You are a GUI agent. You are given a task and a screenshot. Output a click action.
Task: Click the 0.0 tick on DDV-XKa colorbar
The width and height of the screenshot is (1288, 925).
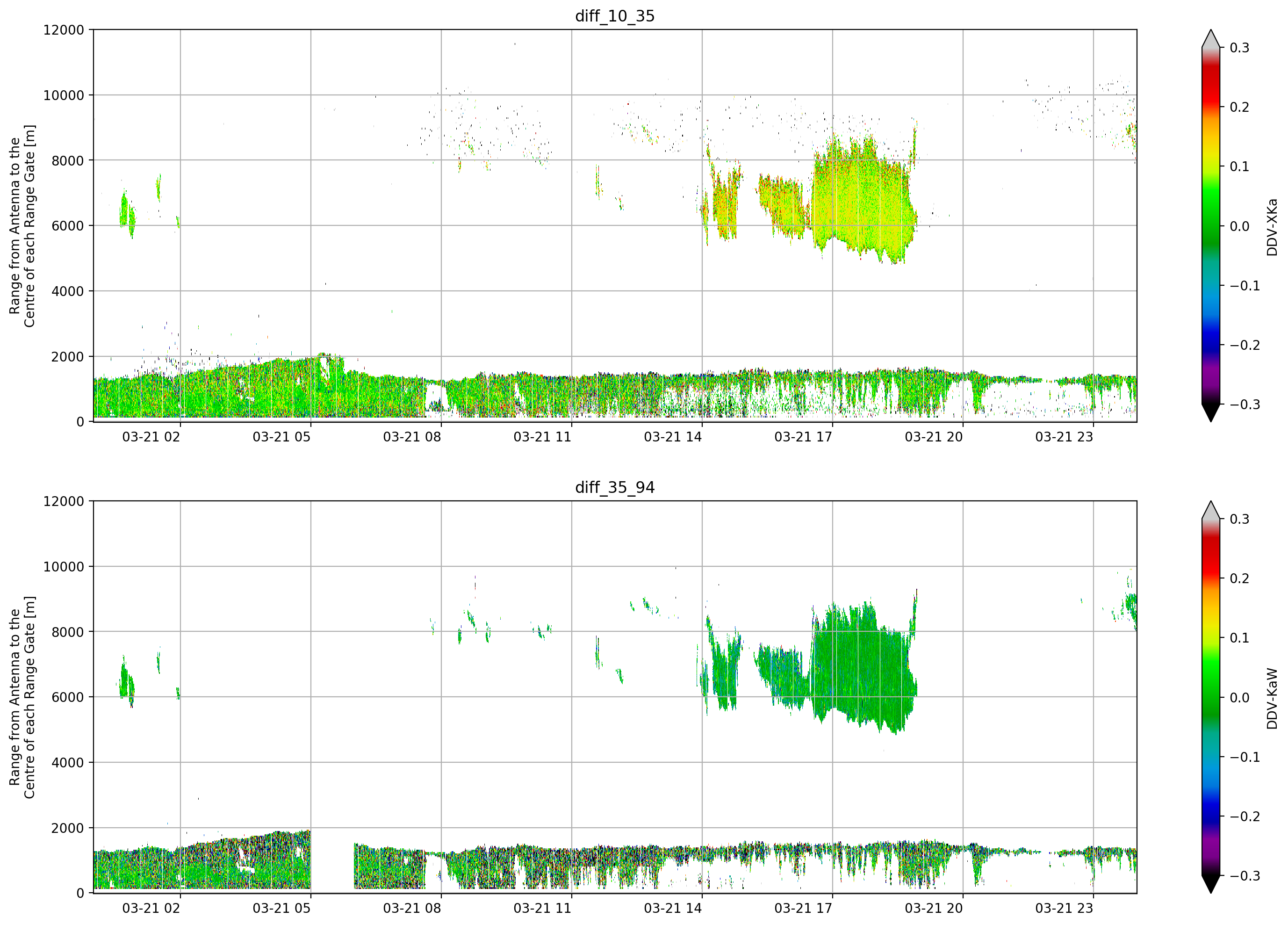click(x=1239, y=226)
